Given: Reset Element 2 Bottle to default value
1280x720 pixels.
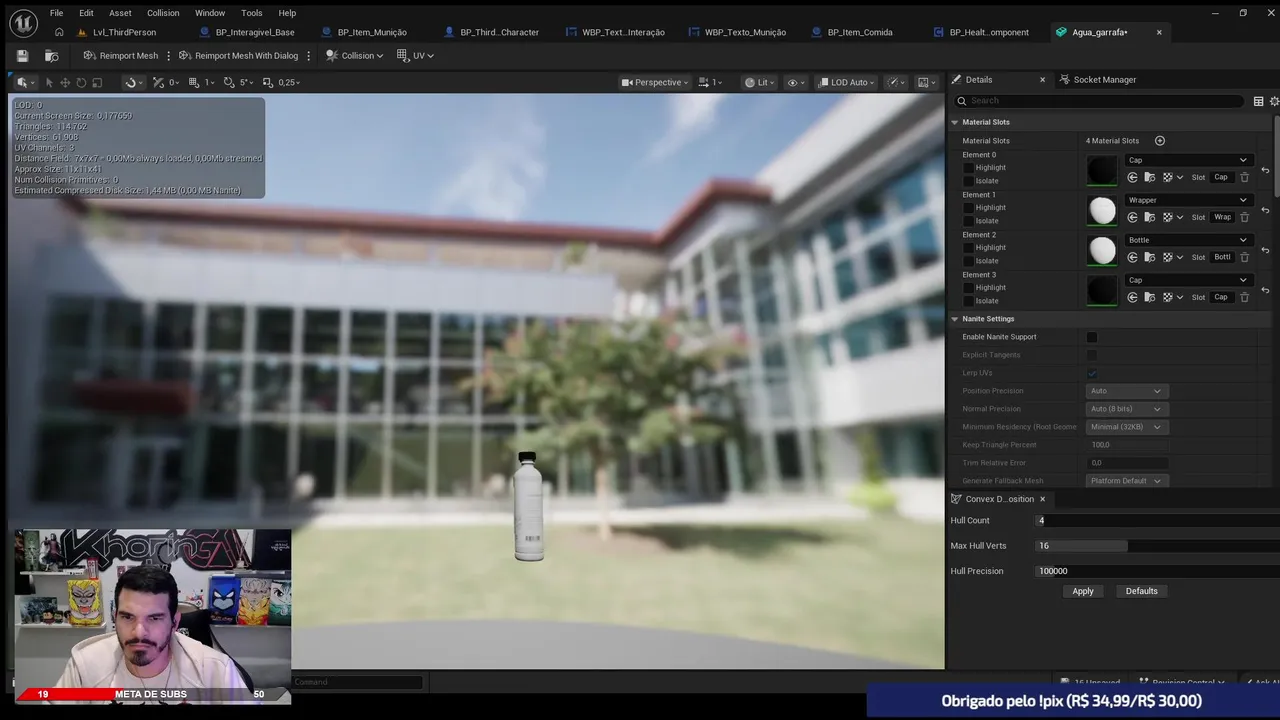Looking at the screenshot, I should pos(1265,250).
